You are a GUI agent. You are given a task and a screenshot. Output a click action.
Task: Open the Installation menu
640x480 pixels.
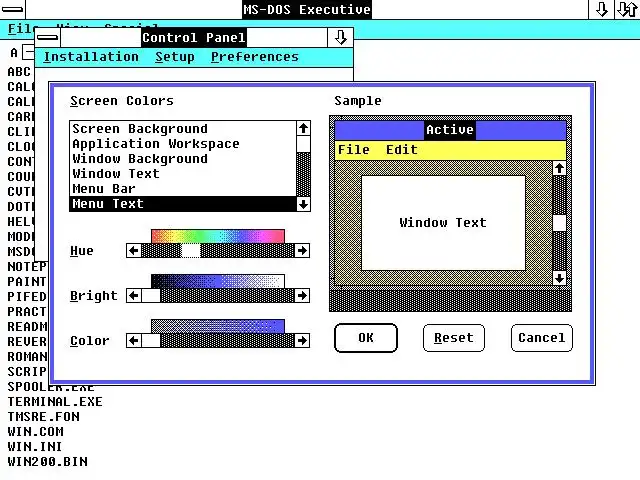pyautogui.click(x=91, y=57)
